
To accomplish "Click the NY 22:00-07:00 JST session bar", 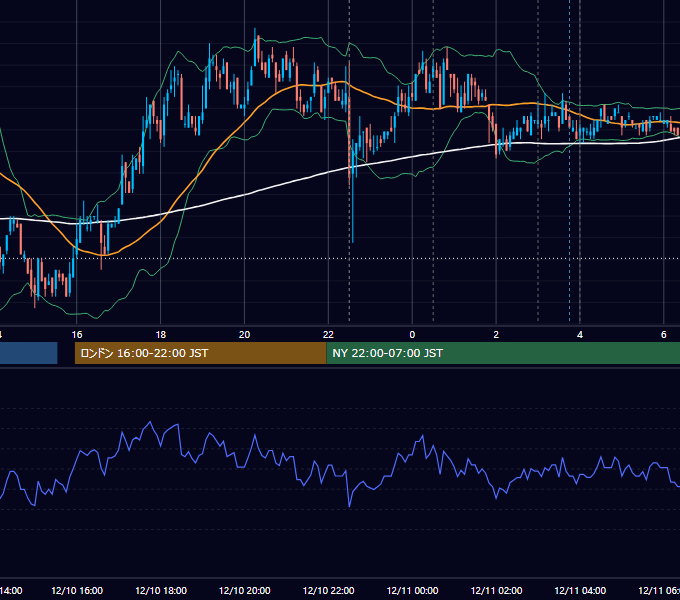I will click(x=503, y=353).
